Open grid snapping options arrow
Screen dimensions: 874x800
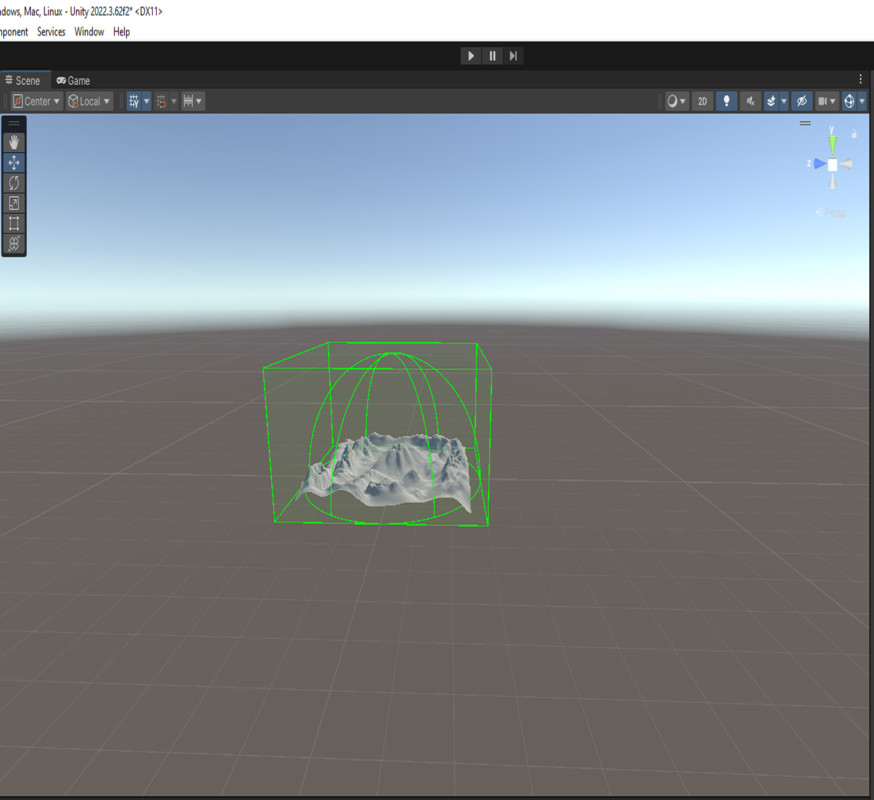pyautogui.click(x=173, y=101)
